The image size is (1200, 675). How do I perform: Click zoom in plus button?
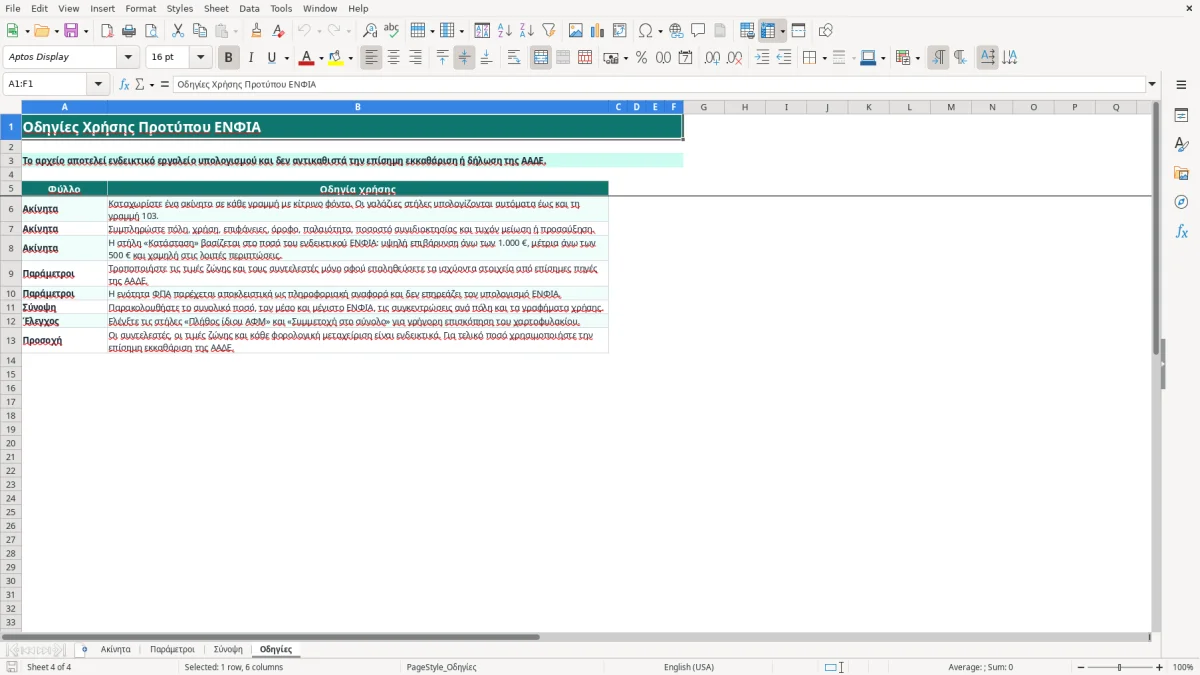click(x=1160, y=667)
